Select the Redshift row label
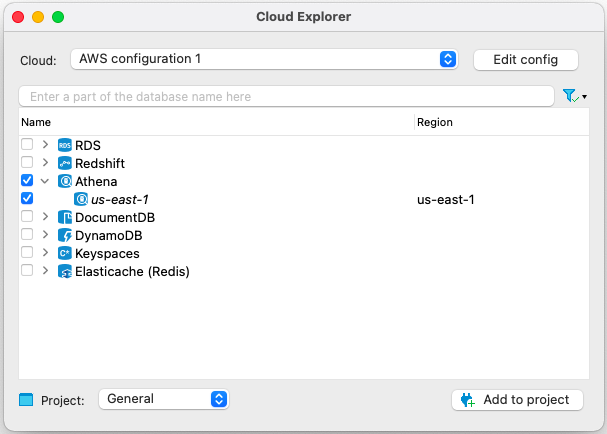The width and height of the screenshot is (607, 434). [100, 163]
